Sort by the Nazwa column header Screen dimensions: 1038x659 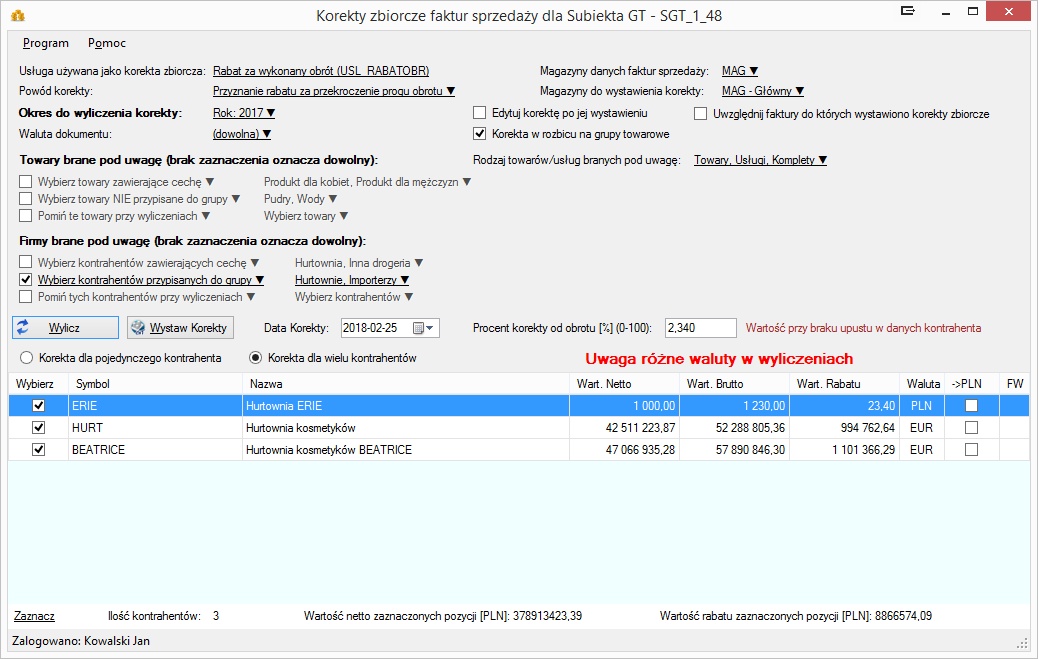(406, 383)
